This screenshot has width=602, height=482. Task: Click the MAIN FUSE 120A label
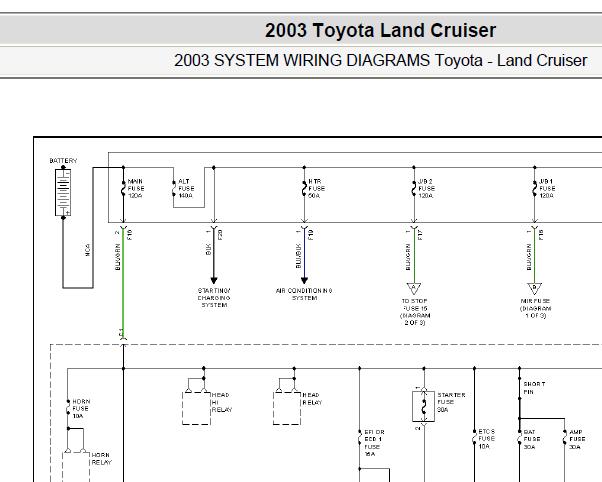pyautogui.click(x=136, y=188)
